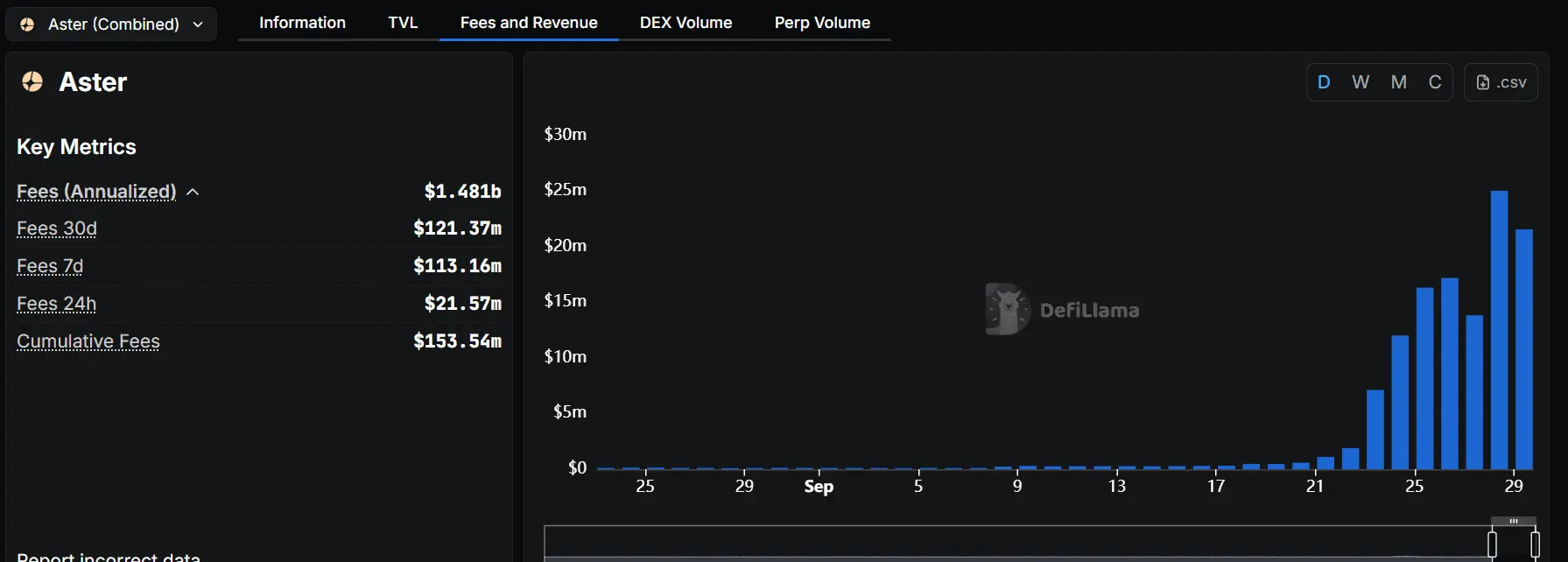Screen dimensions: 1568x562
Task: Select the weekly (W) chart interval
Action: 1361,82
